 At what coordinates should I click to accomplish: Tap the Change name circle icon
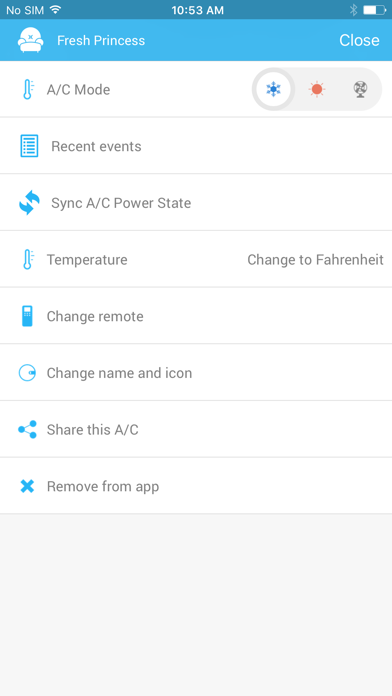click(28, 373)
